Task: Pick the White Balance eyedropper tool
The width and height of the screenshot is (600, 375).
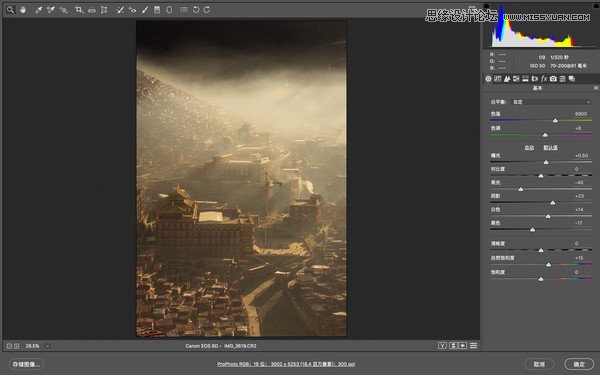Action: [38, 10]
